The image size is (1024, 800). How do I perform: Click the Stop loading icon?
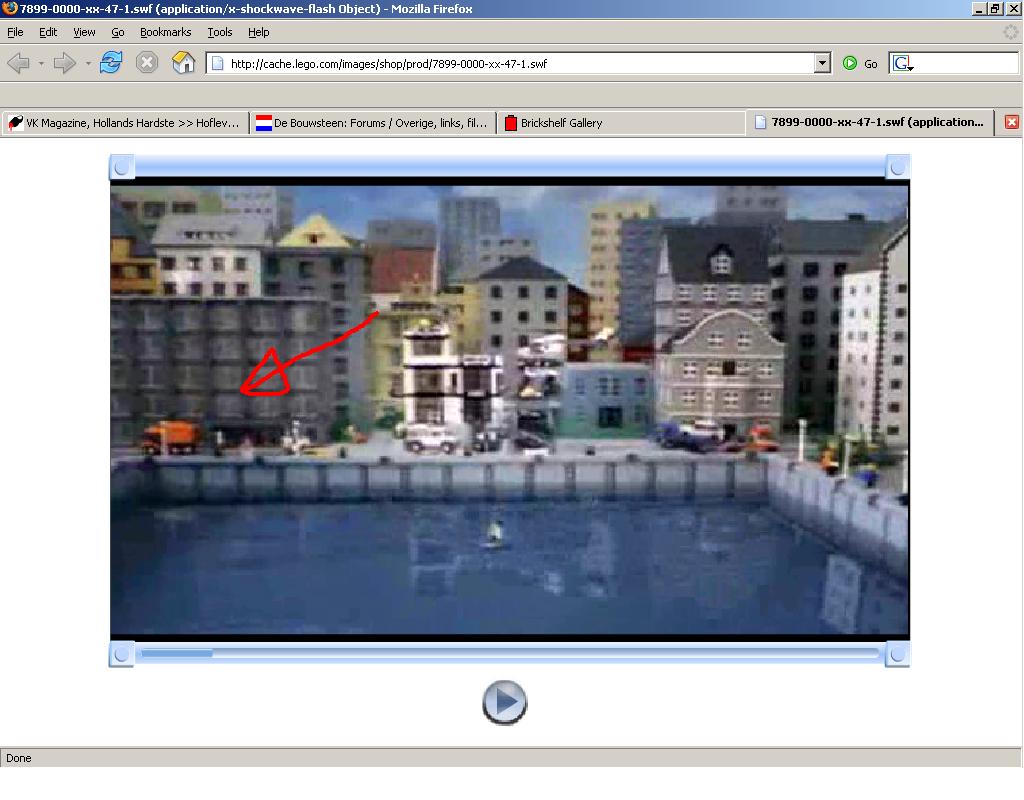coord(147,63)
